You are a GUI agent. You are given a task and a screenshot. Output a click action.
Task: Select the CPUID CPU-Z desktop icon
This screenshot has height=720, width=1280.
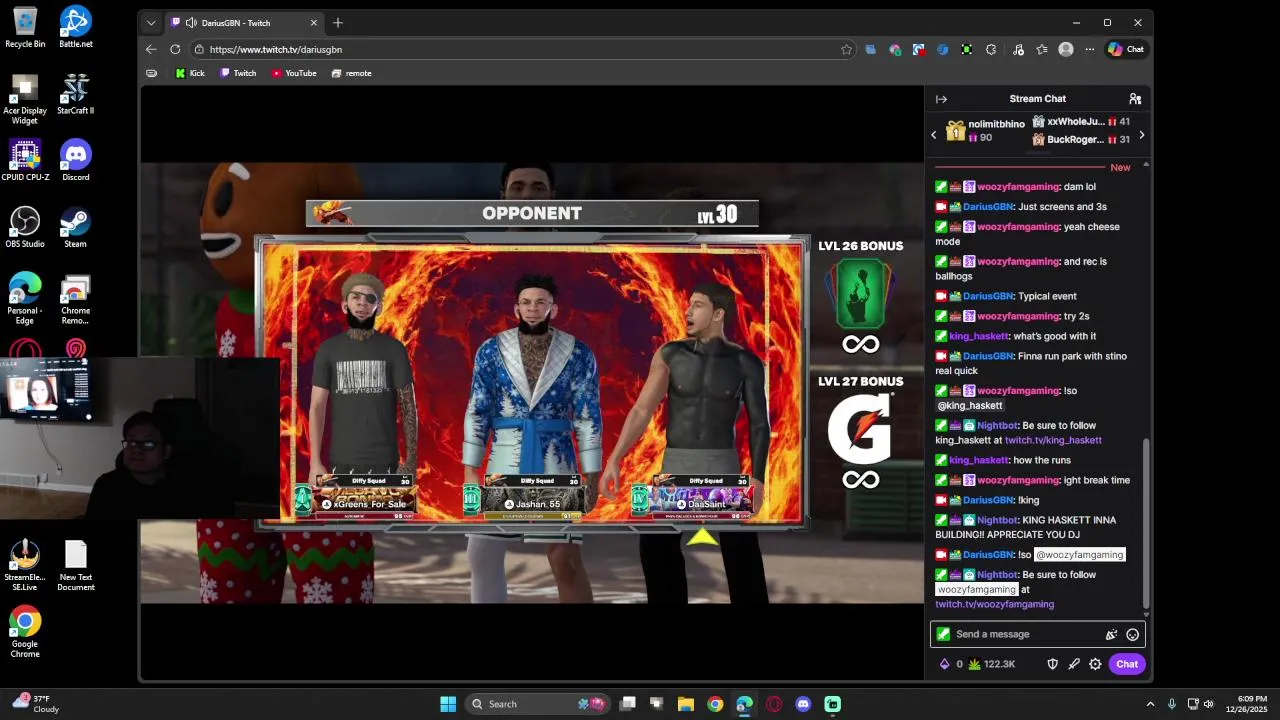point(25,160)
